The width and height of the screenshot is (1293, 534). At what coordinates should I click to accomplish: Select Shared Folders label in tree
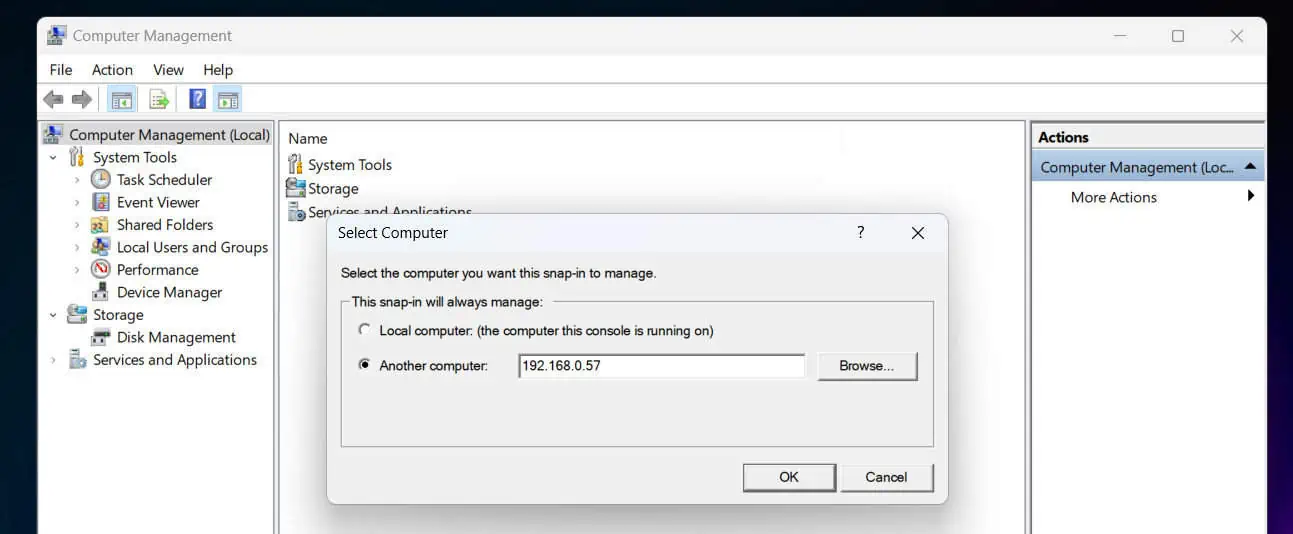click(165, 225)
